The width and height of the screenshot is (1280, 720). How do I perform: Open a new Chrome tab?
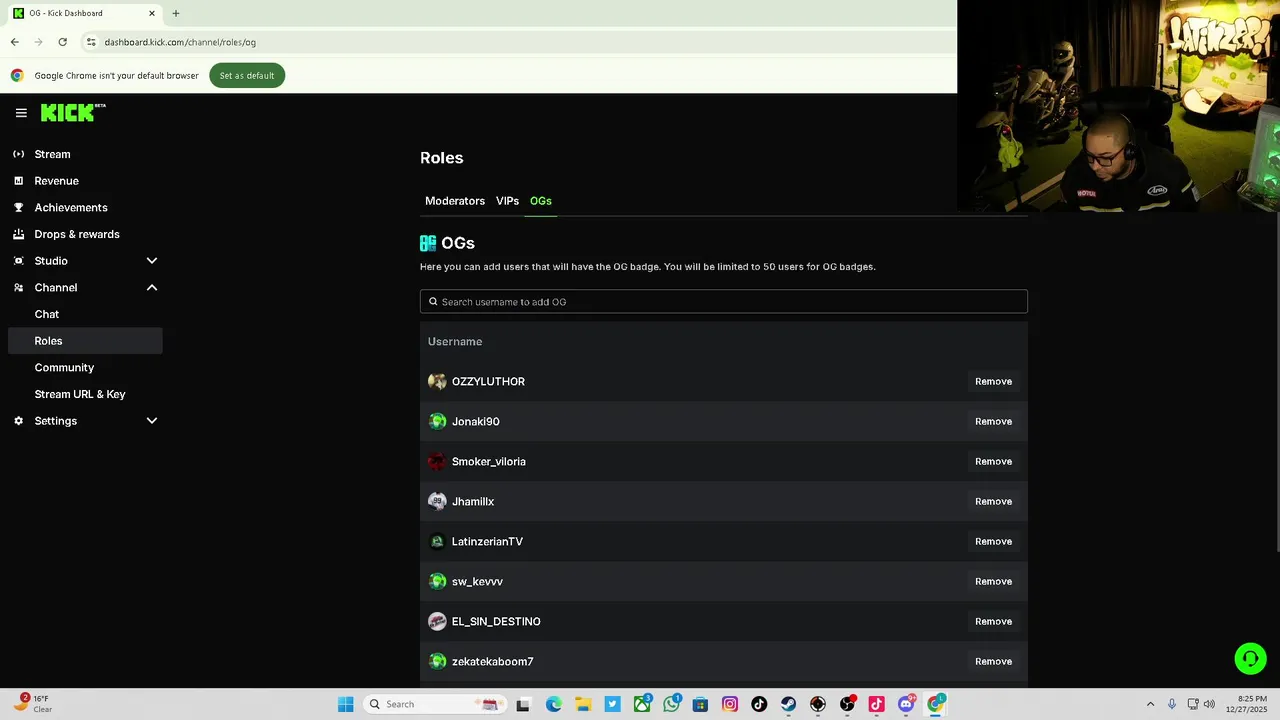tap(176, 13)
